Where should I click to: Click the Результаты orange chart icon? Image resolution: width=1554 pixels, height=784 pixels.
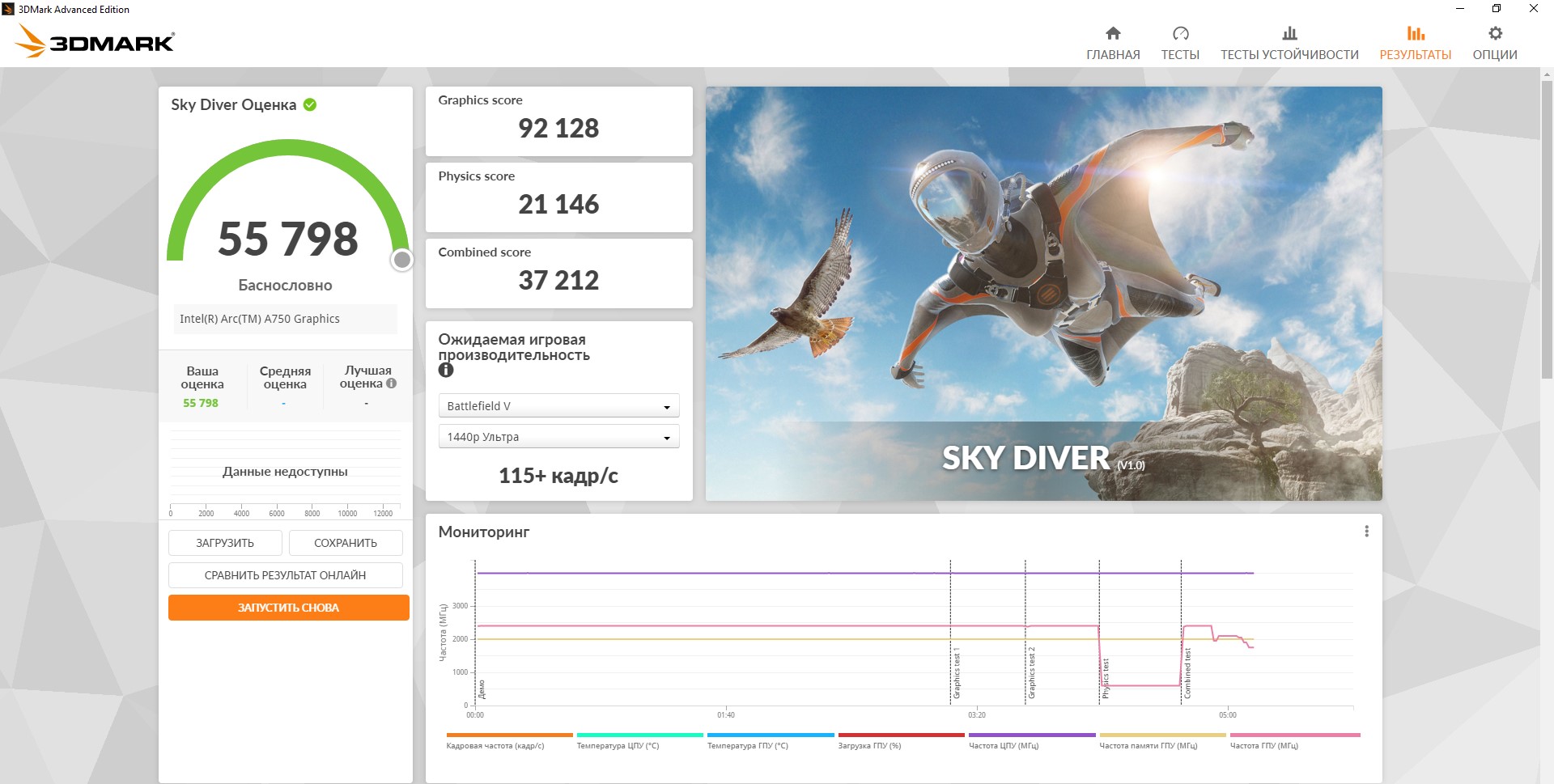coord(1415,33)
